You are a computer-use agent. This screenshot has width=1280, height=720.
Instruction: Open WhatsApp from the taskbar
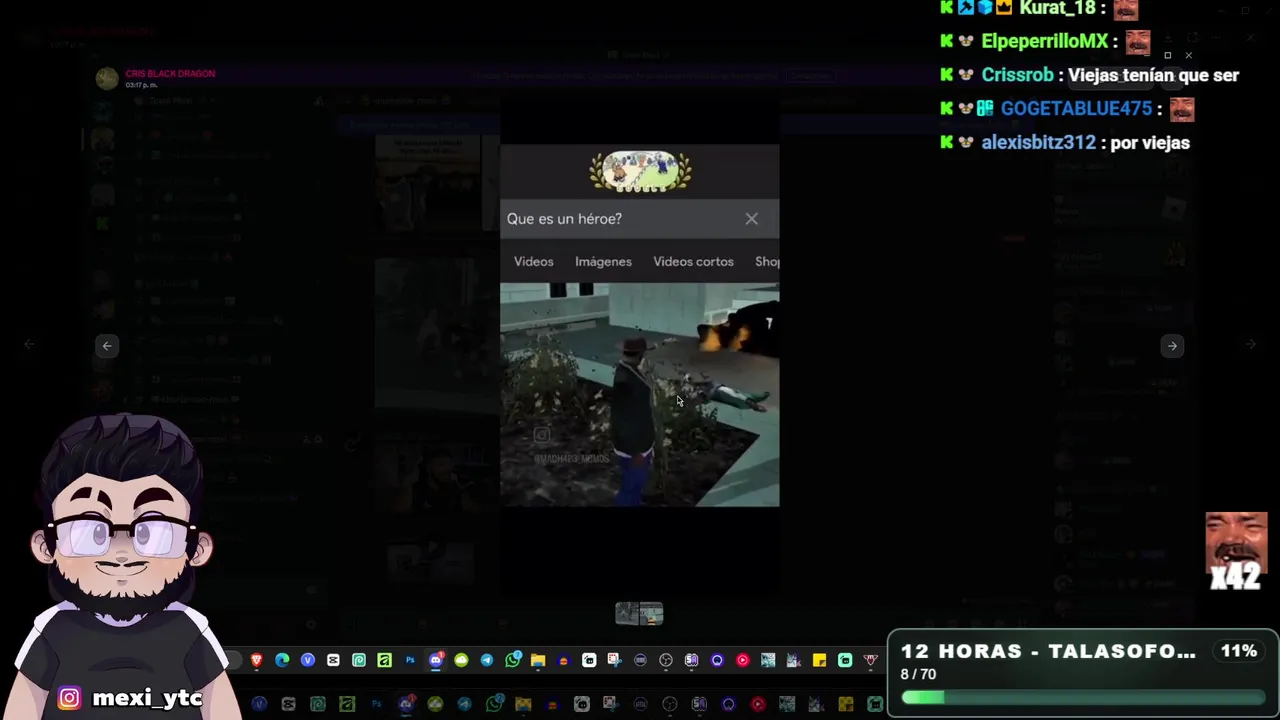[x=513, y=660]
